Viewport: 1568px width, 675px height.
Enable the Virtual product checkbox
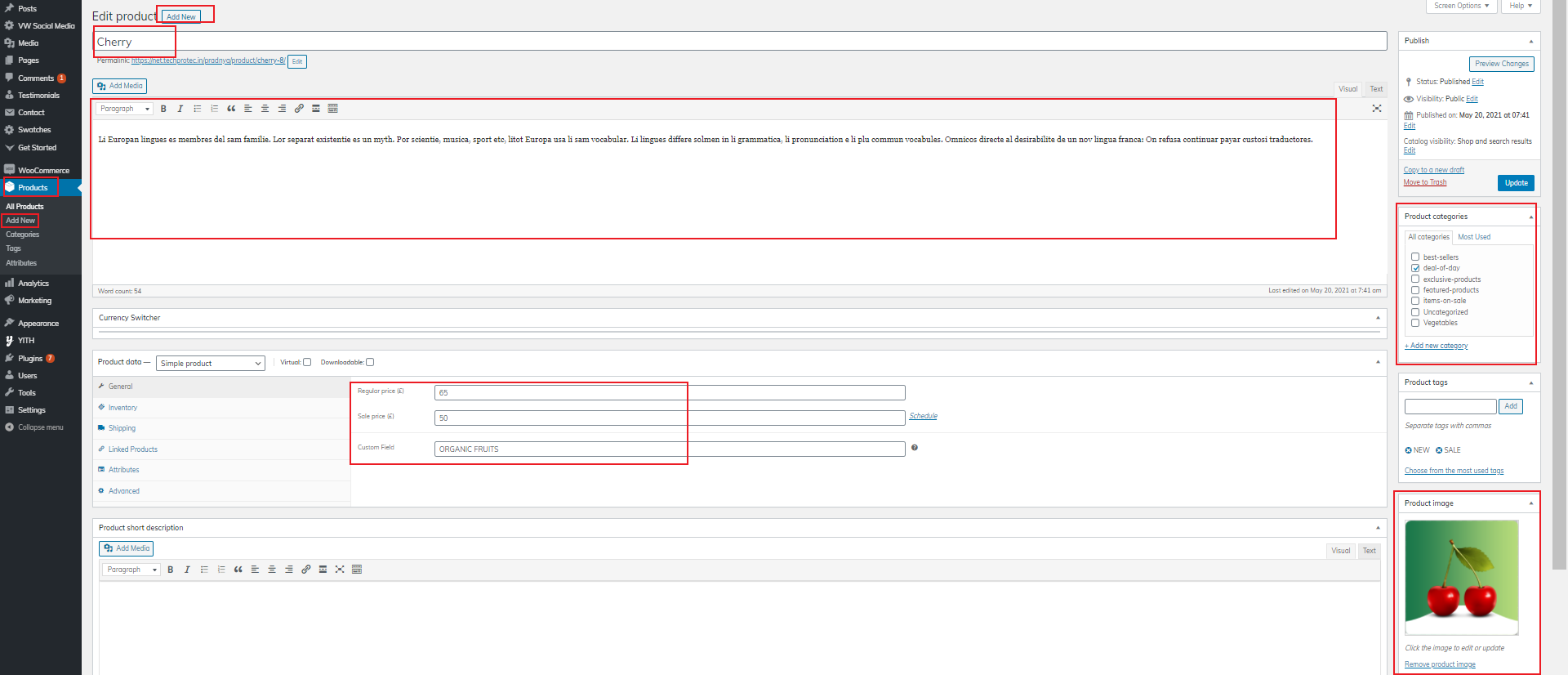(x=307, y=362)
